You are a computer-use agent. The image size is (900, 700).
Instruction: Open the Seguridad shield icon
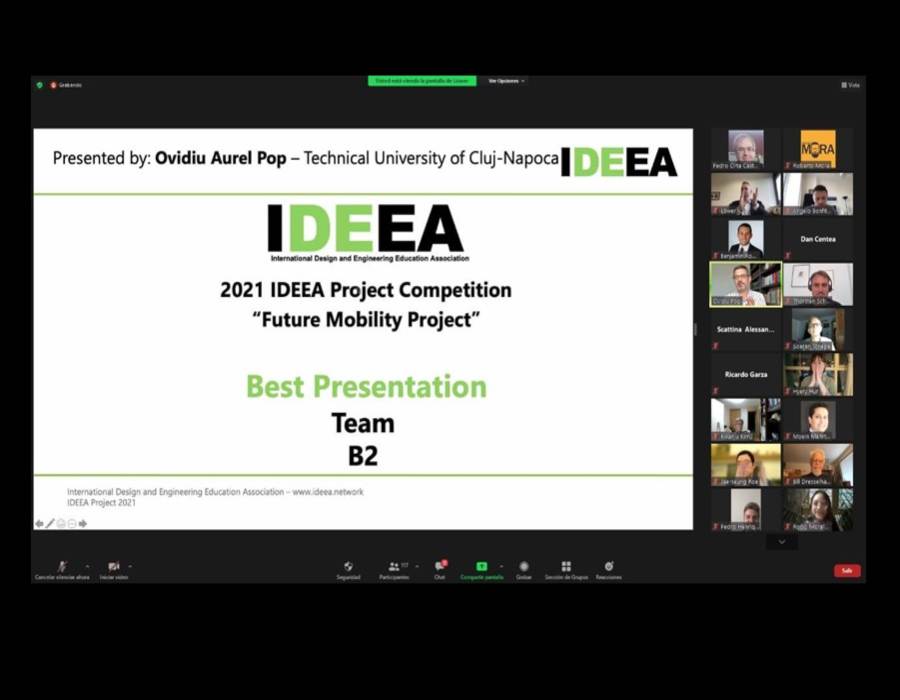pyautogui.click(x=348, y=566)
